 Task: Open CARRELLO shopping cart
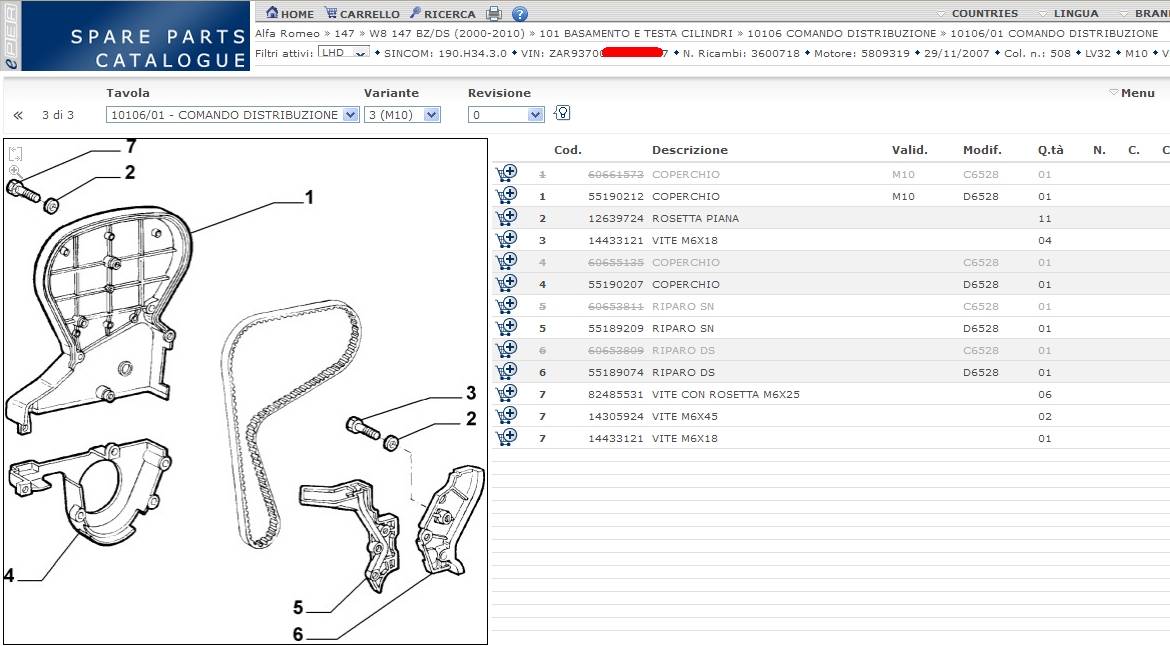tap(362, 13)
